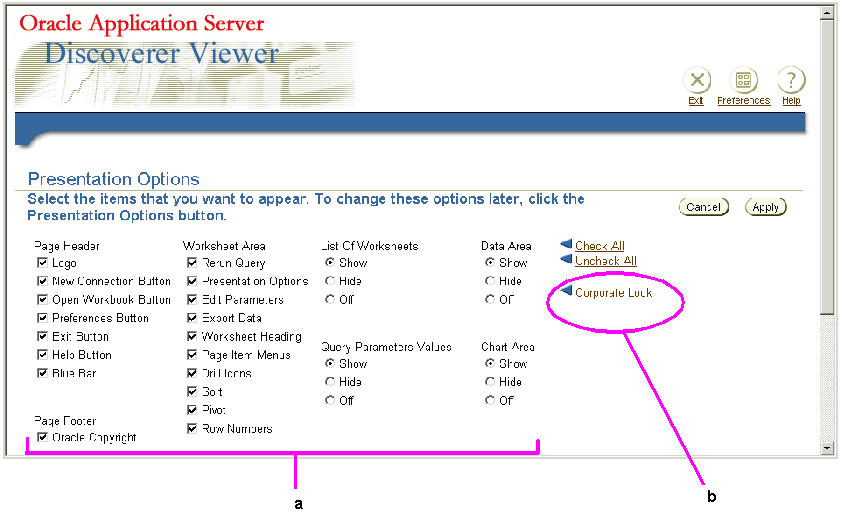Toggle the Rerun Query checkbox

coord(192,262)
